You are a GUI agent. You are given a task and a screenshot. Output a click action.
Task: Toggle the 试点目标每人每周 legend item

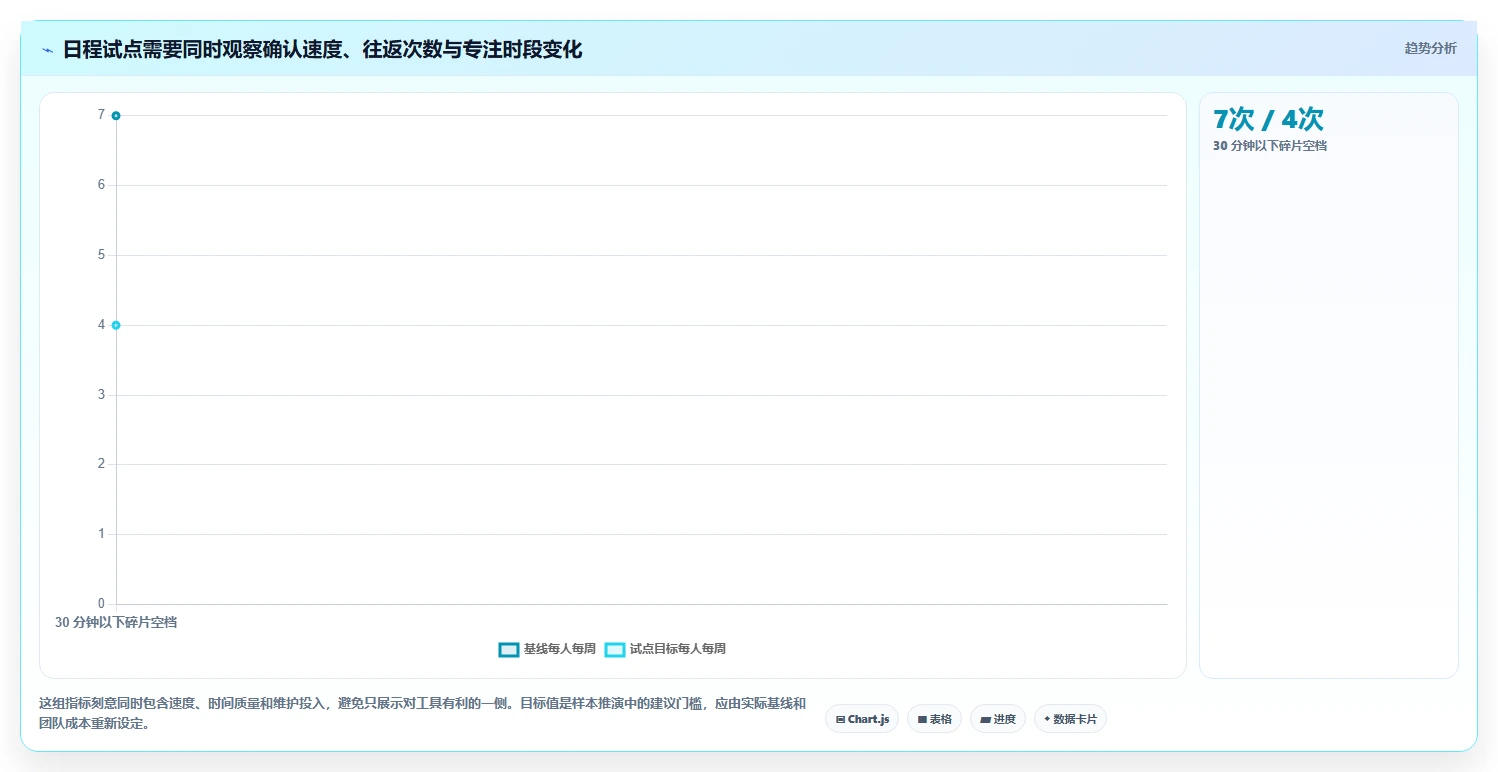[665, 649]
